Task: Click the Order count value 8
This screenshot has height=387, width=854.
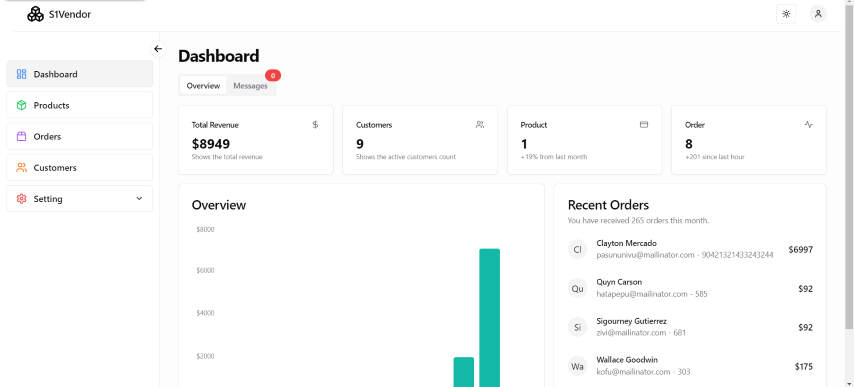Action: (x=689, y=144)
